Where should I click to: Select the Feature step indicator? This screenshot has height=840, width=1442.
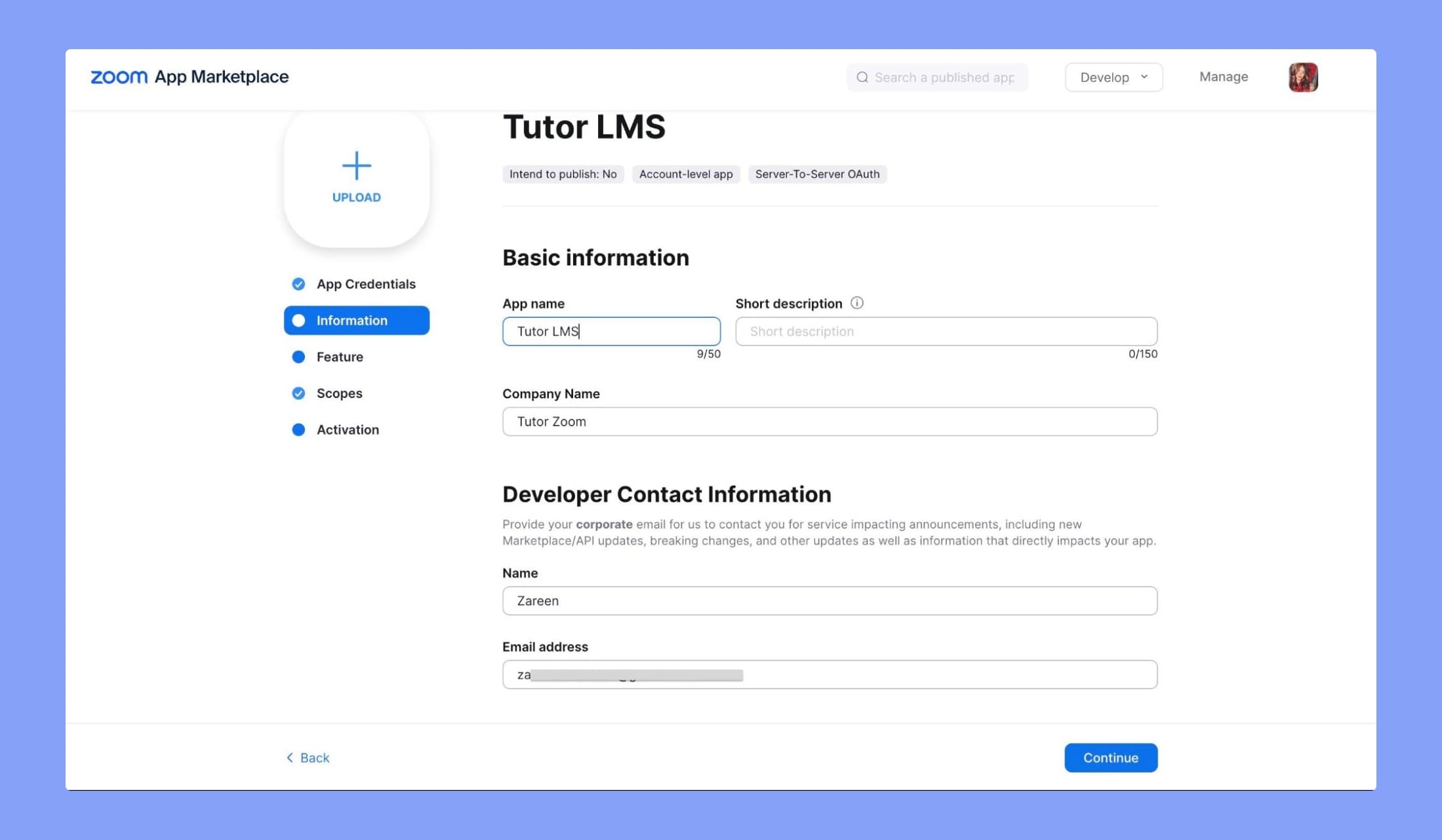coord(298,357)
